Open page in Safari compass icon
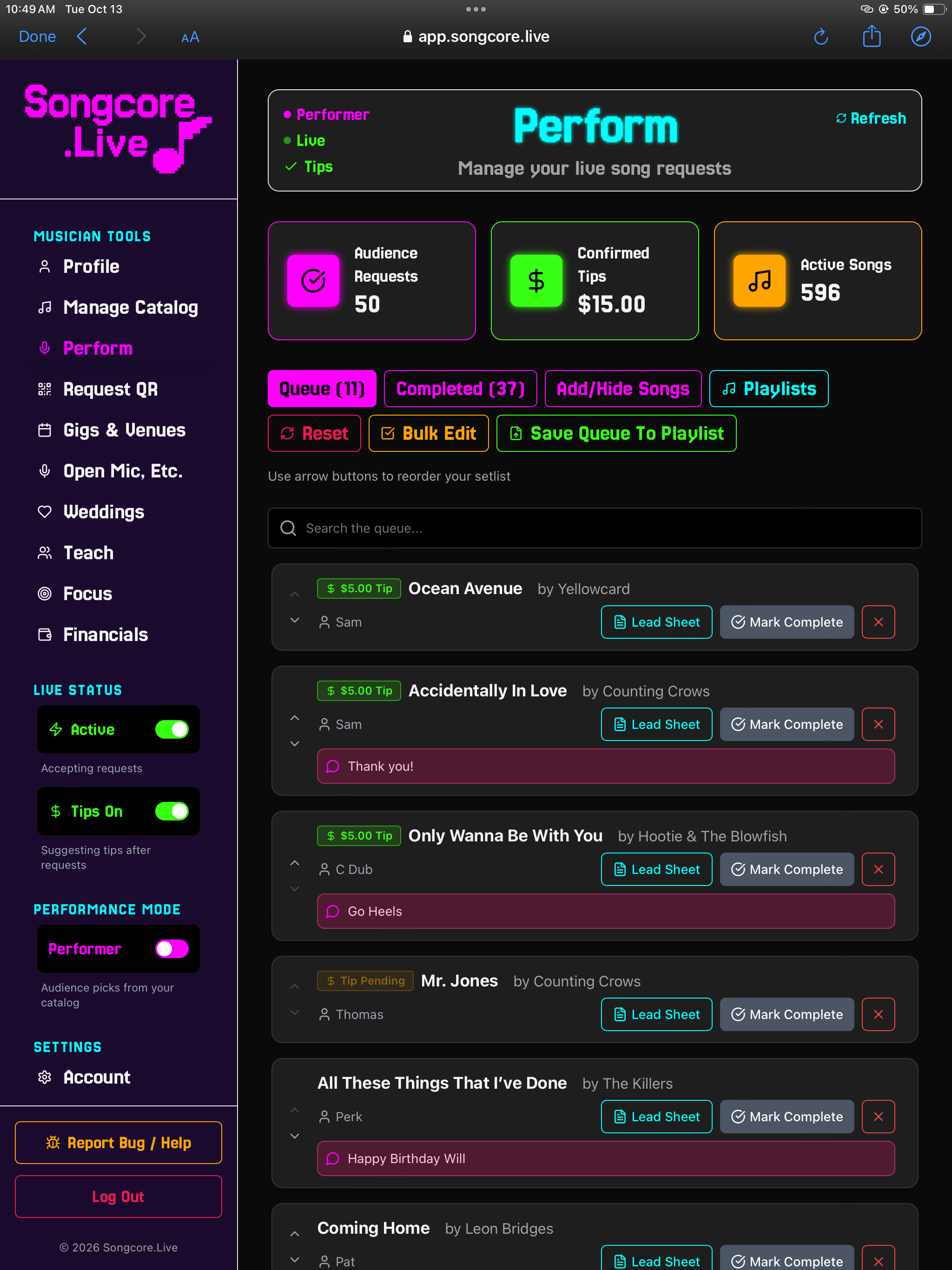Image resolution: width=952 pixels, height=1270 pixels. (921, 37)
